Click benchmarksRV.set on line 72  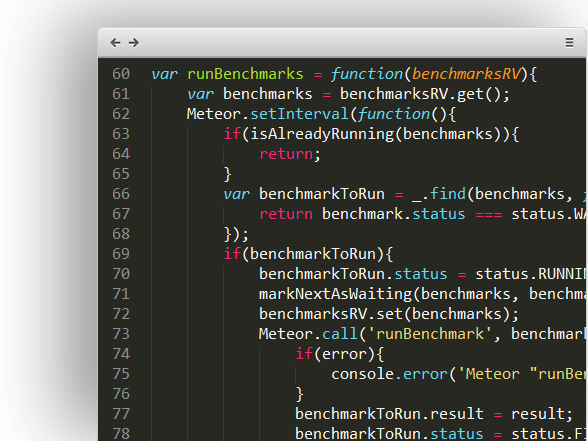[331, 314]
